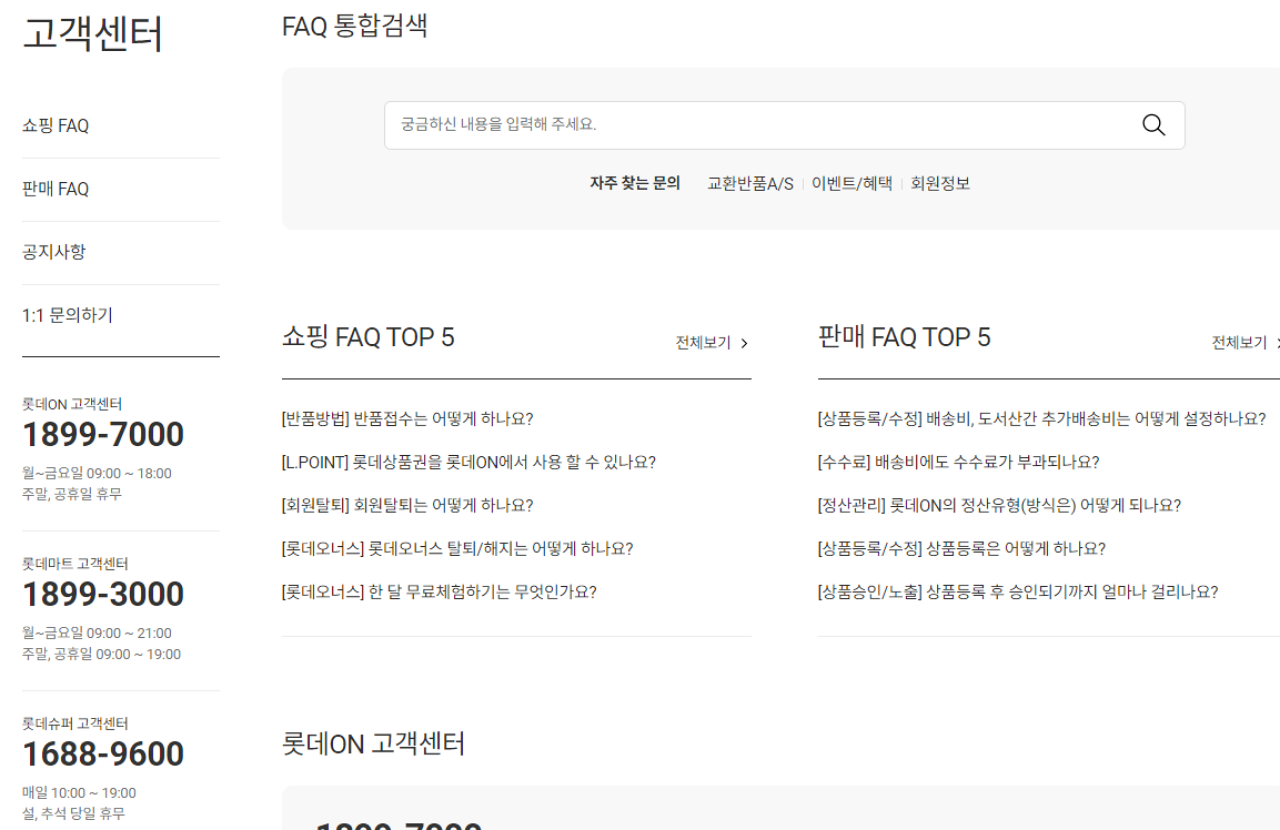Click 설, 추석 당일 휴무 note

[x=74, y=813]
